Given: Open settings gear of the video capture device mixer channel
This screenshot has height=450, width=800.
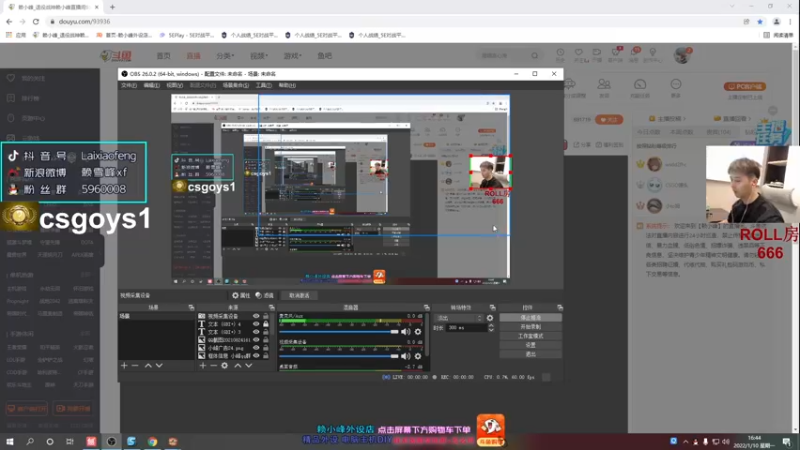Looking at the screenshot, I should (x=418, y=356).
